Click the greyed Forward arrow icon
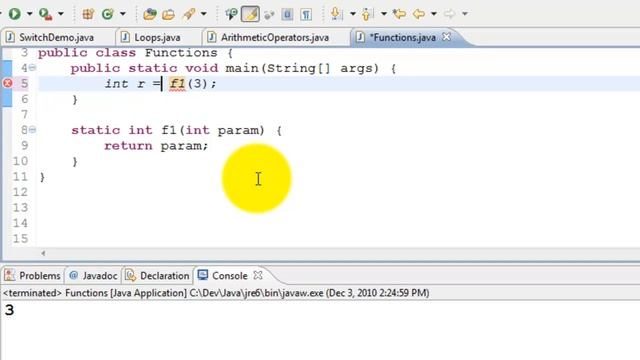 coord(449,14)
